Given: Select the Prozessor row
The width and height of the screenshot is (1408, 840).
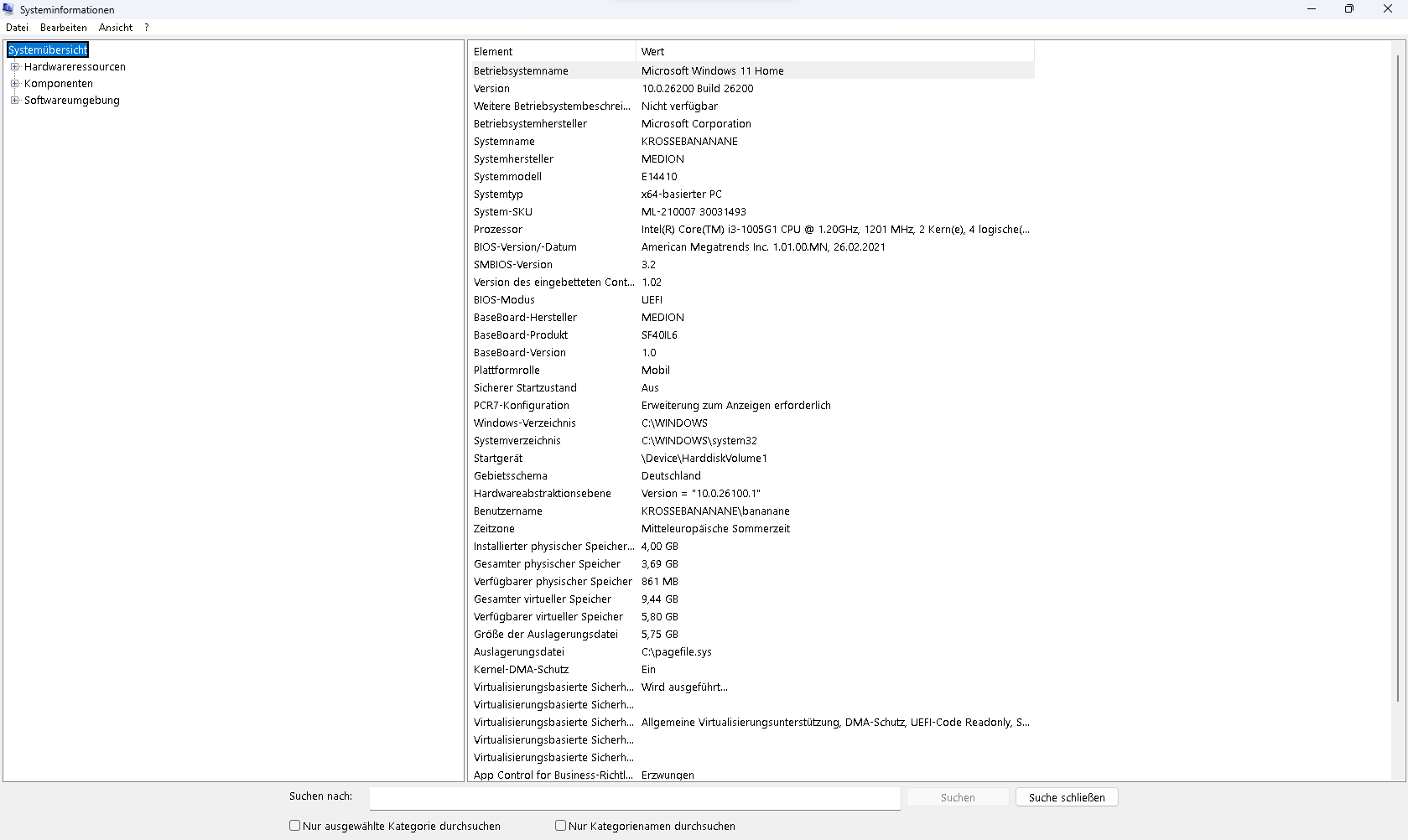Looking at the screenshot, I should [x=751, y=230].
